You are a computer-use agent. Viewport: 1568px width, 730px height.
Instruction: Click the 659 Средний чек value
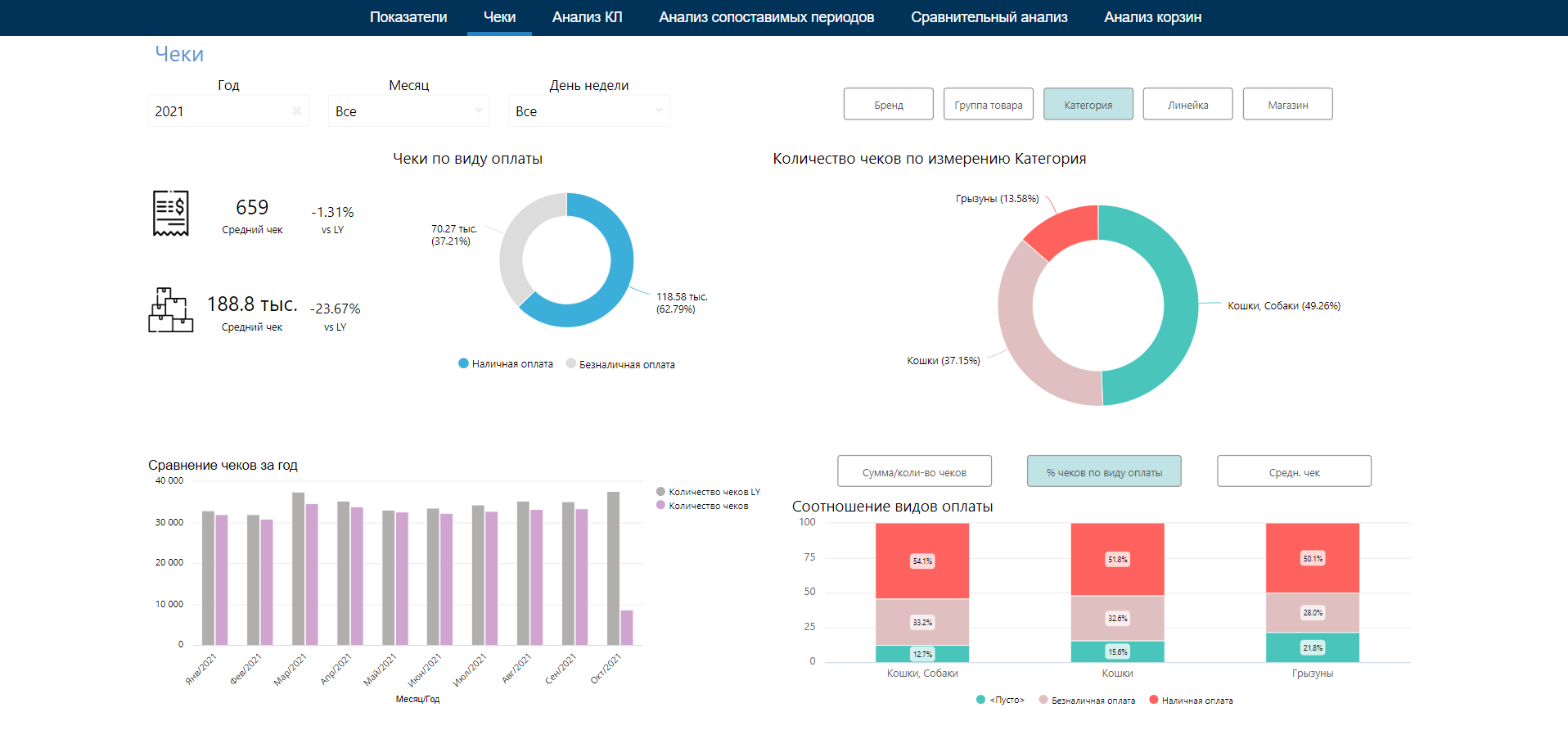click(252, 207)
